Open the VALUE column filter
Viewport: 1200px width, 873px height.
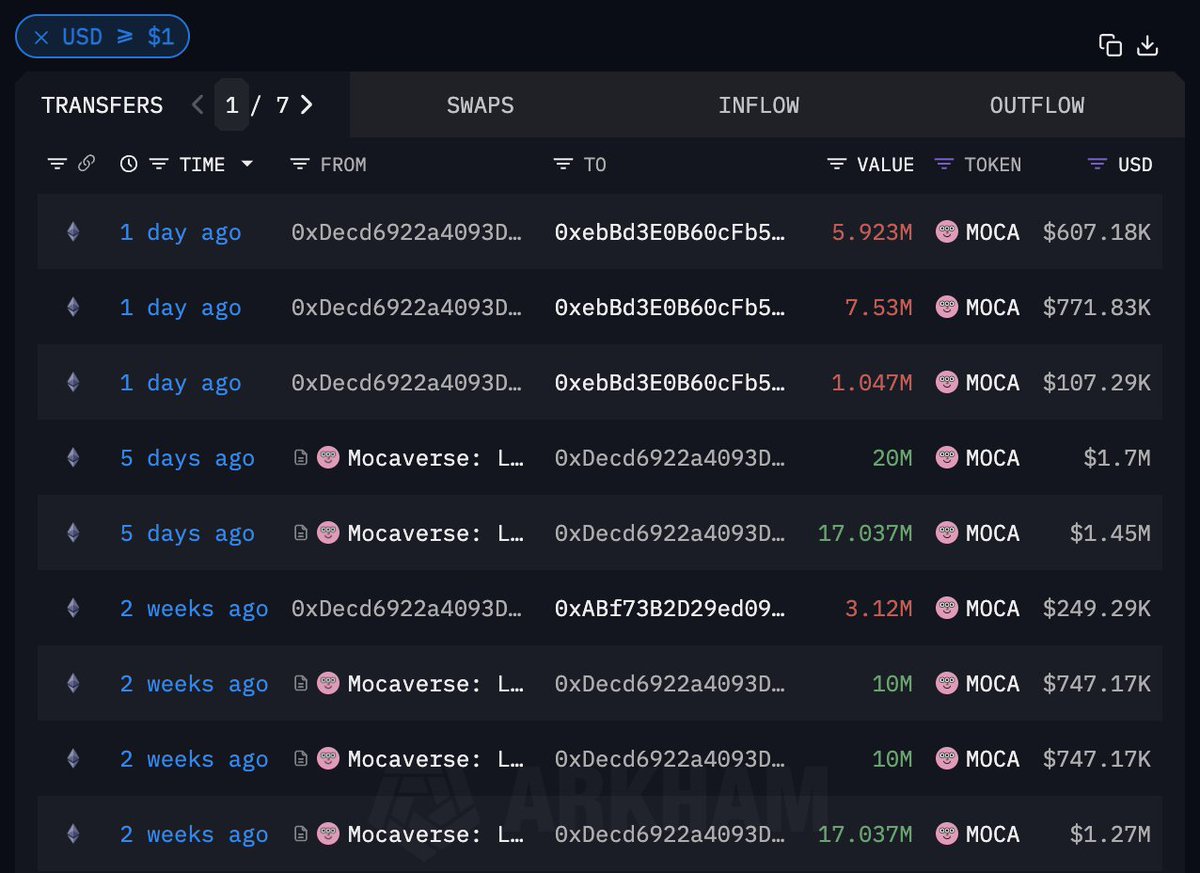(x=837, y=164)
